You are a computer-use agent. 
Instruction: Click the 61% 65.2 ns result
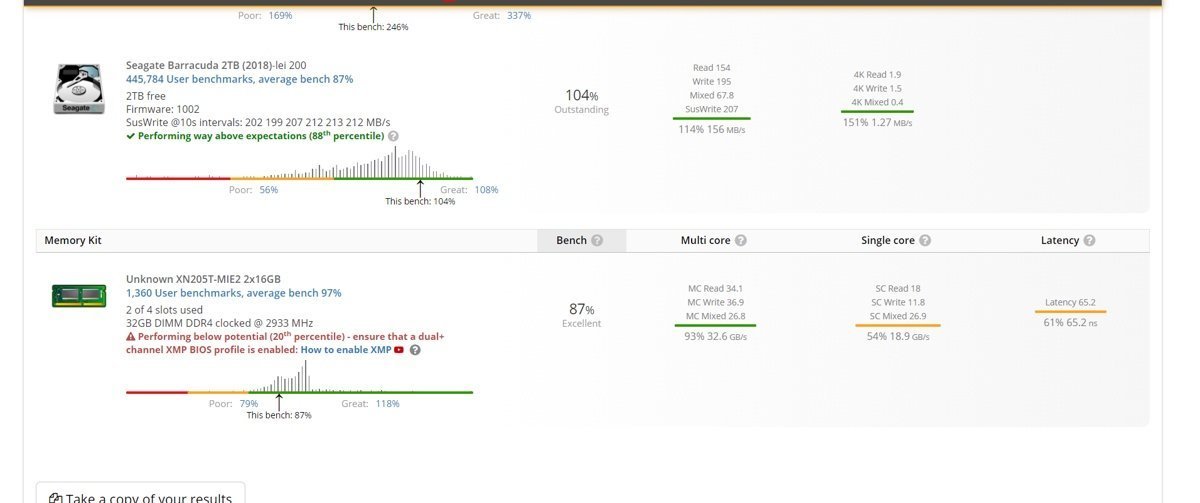coord(1069,323)
